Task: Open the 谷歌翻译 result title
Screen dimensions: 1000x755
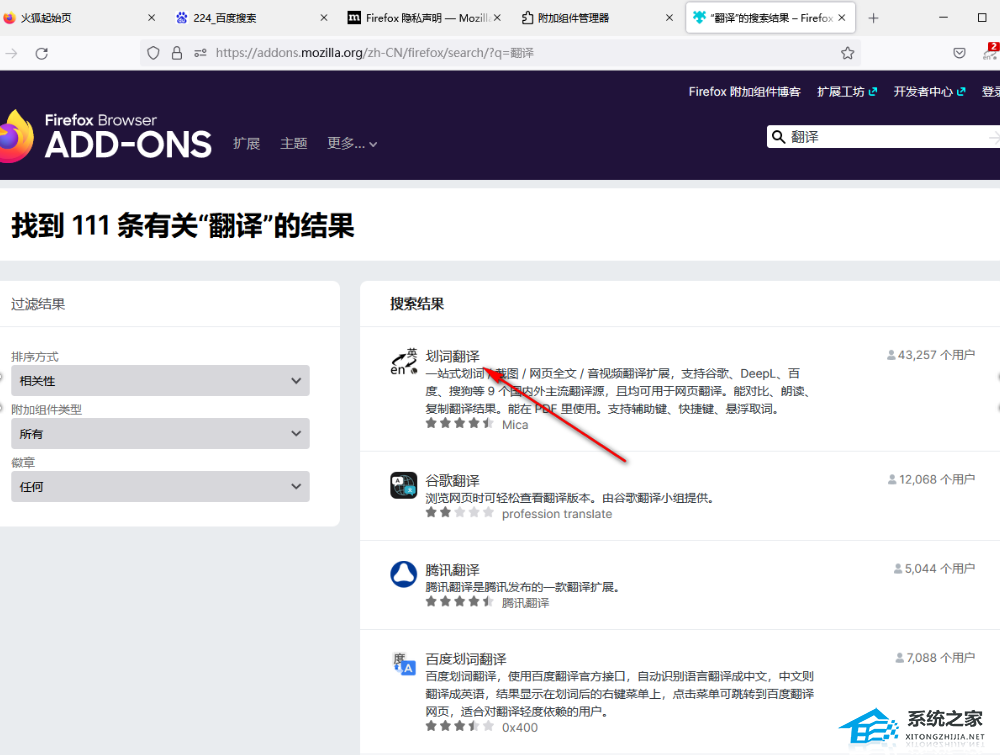Action: click(x=452, y=480)
